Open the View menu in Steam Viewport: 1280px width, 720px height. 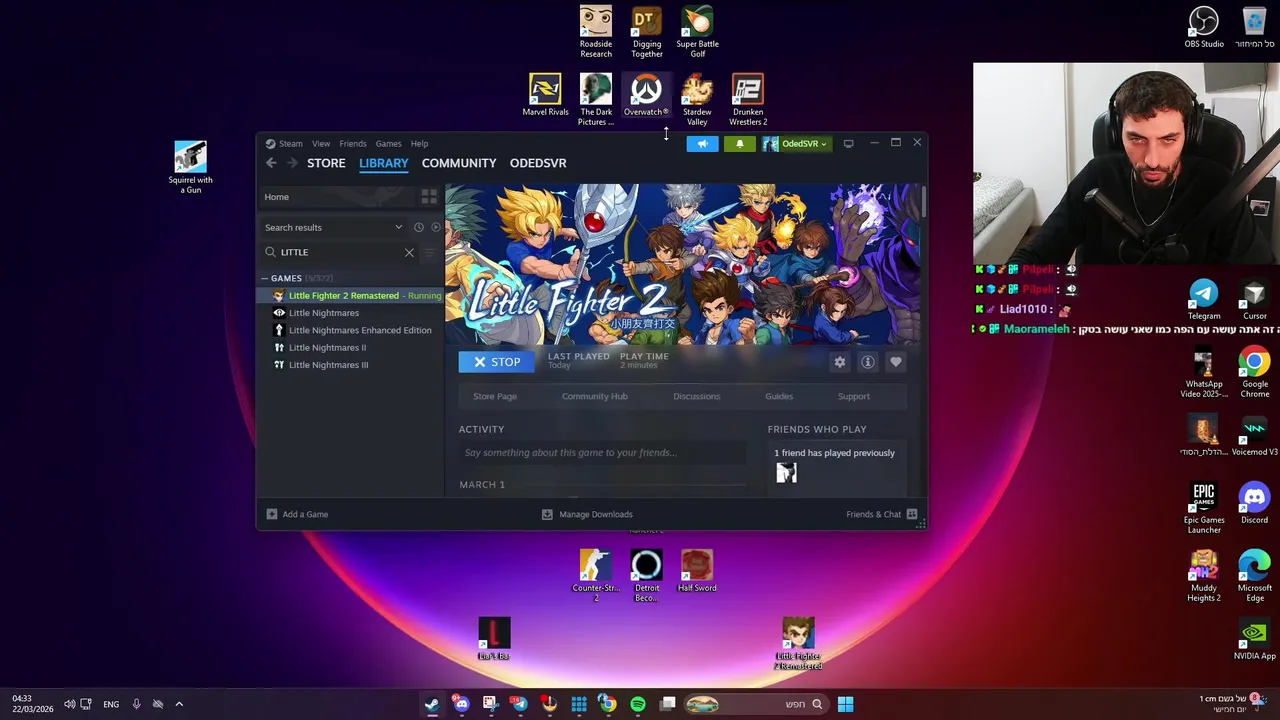321,144
